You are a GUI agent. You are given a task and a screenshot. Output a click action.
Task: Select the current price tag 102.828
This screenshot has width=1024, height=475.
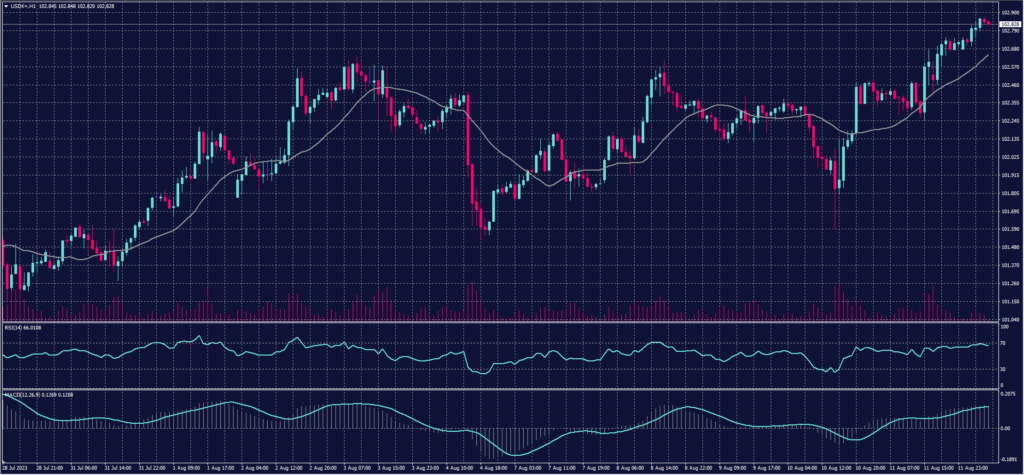(x=1009, y=23)
